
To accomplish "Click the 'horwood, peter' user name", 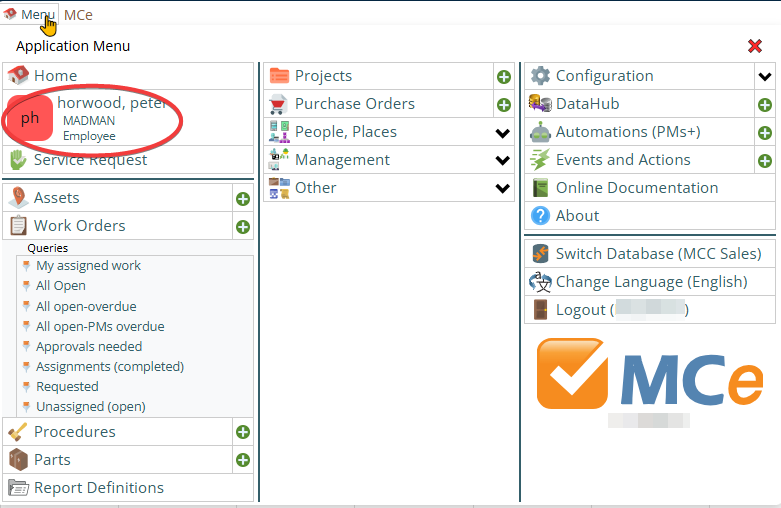I will pyautogui.click(x=112, y=103).
